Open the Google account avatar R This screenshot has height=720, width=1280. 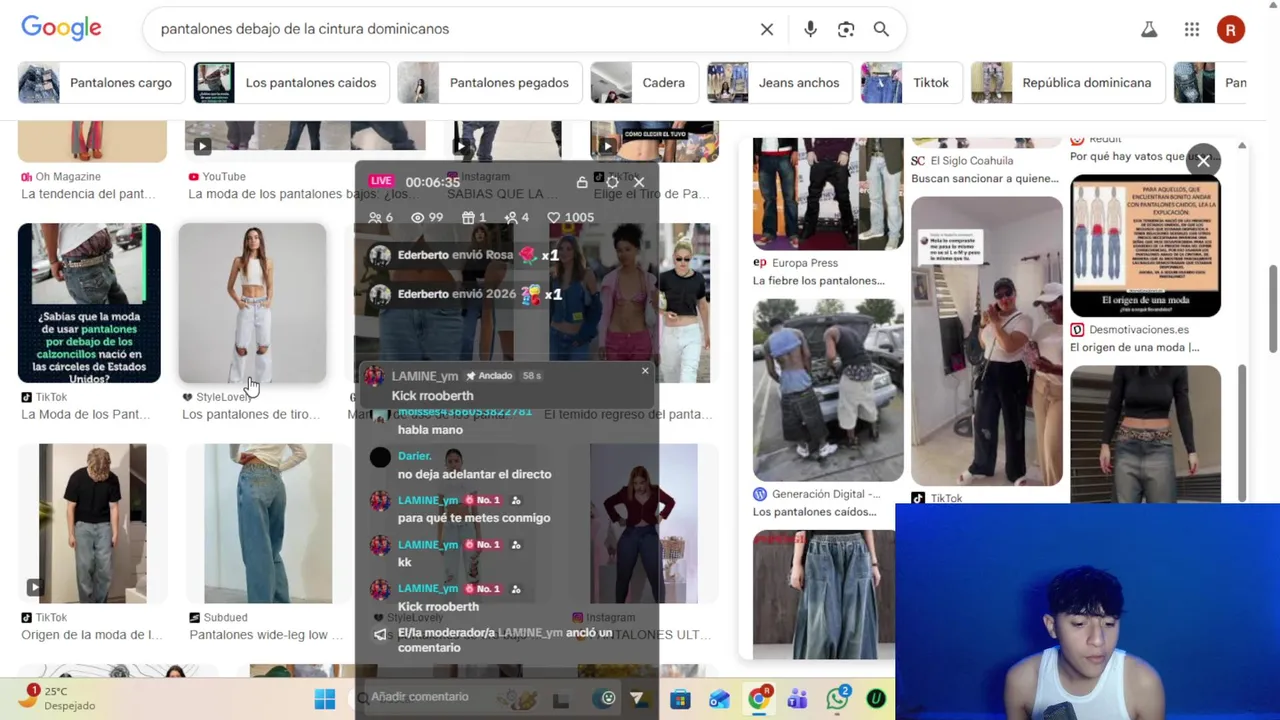pyautogui.click(x=1231, y=30)
